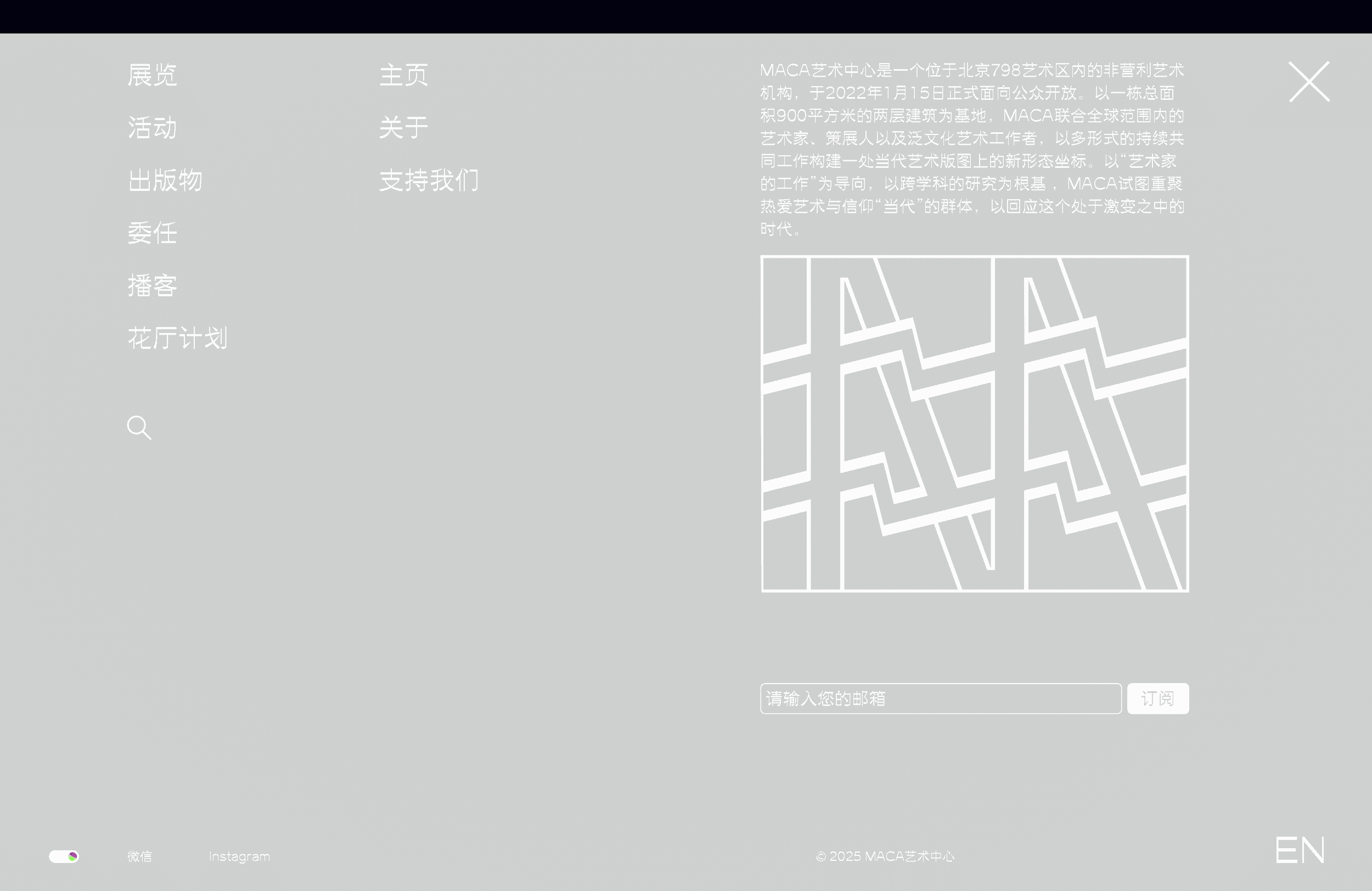Go to 活动 page
Image resolution: width=1372 pixels, height=891 pixels.
coord(152,128)
